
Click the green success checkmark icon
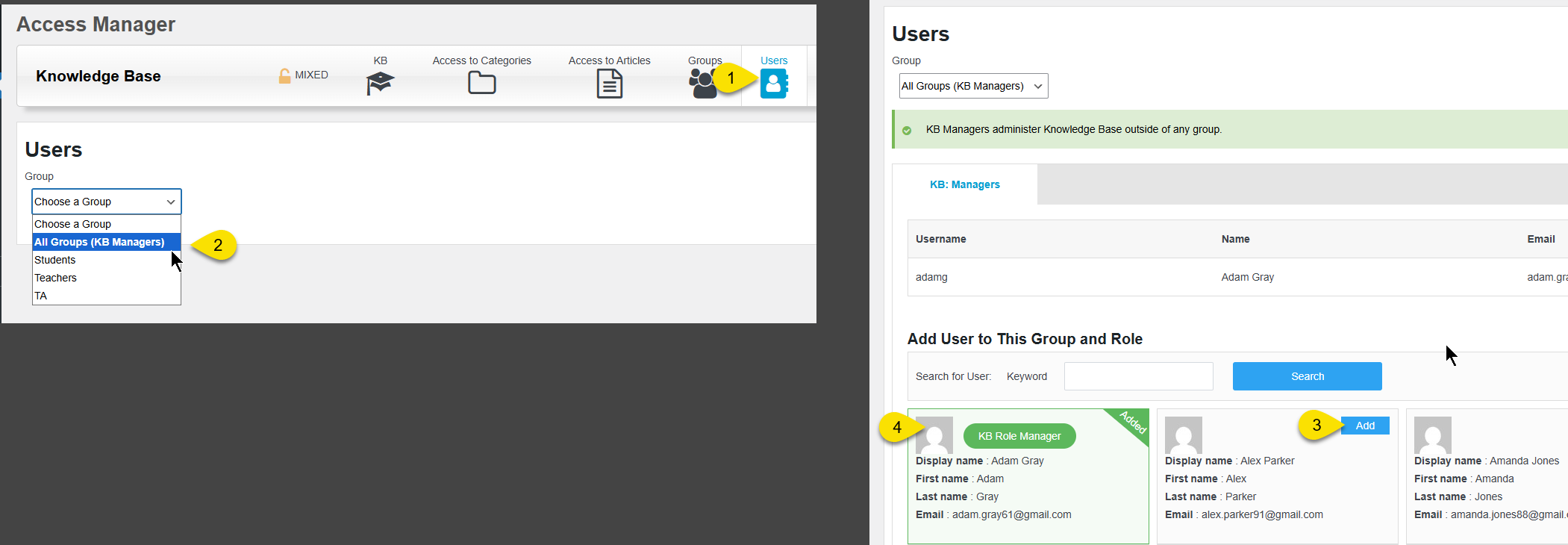[907, 130]
